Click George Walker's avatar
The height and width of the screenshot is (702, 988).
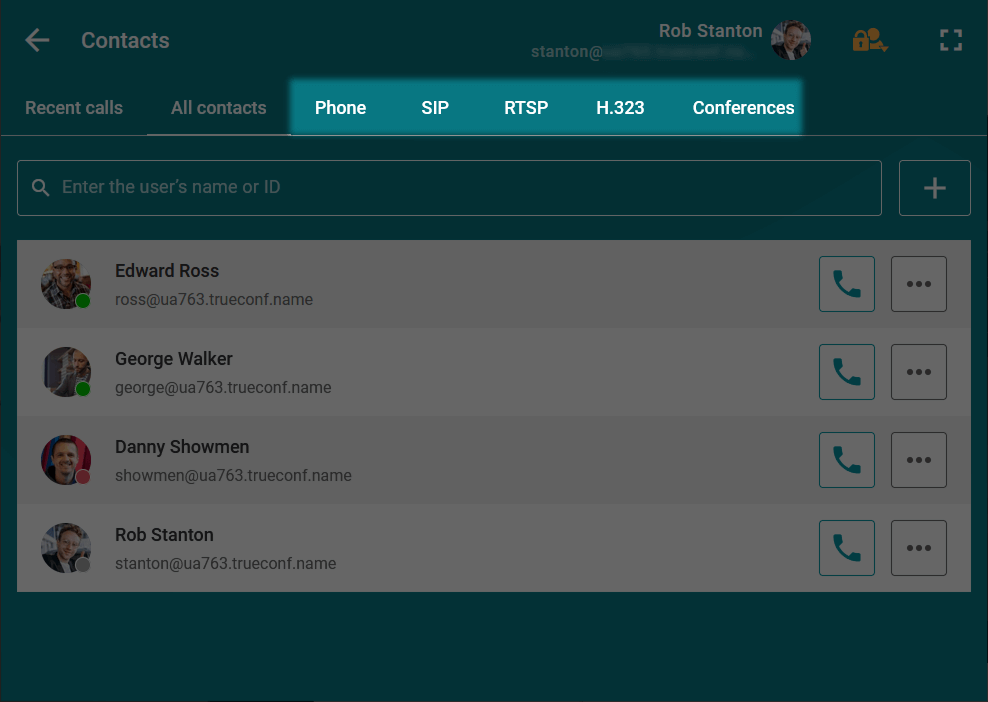pyautogui.click(x=66, y=372)
